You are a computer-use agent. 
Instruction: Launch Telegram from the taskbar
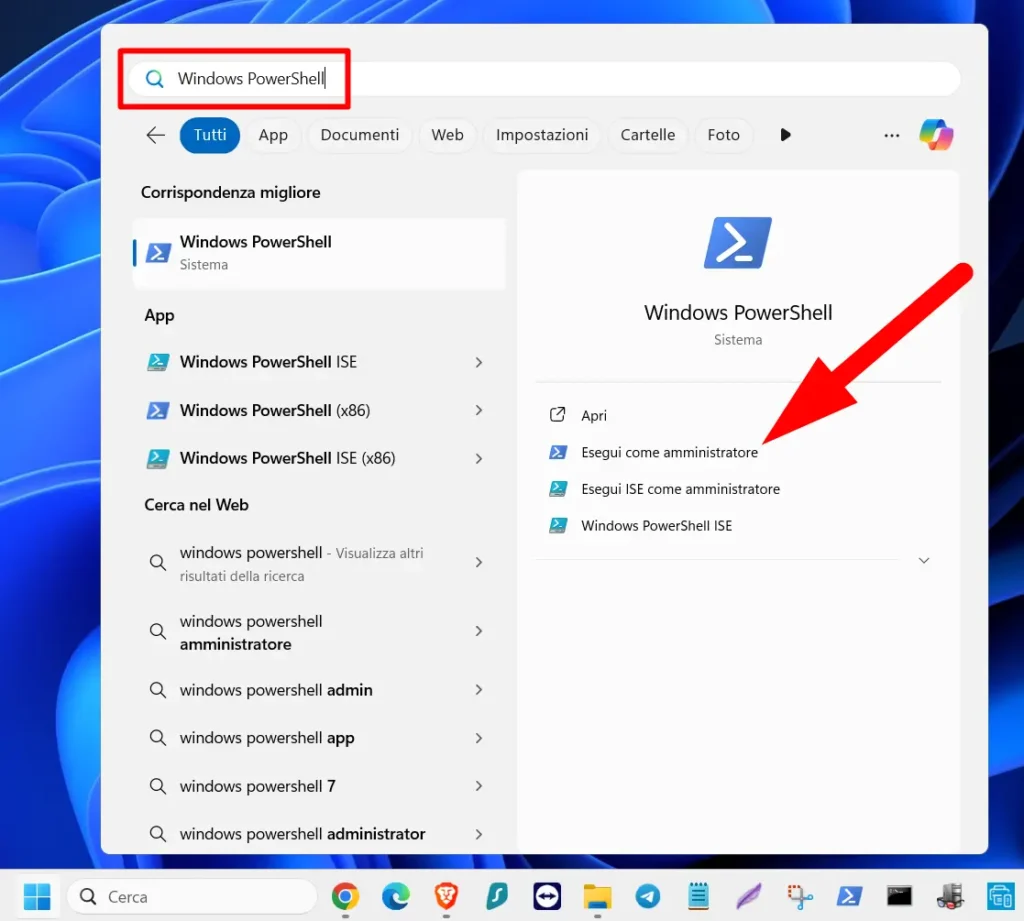[x=647, y=896]
